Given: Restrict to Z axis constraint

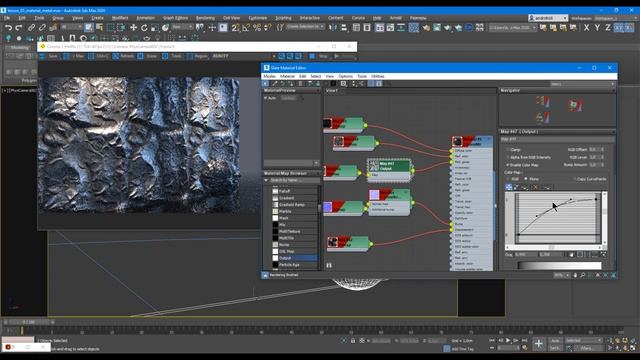Looking at the screenshot, I should tap(608, 28).
